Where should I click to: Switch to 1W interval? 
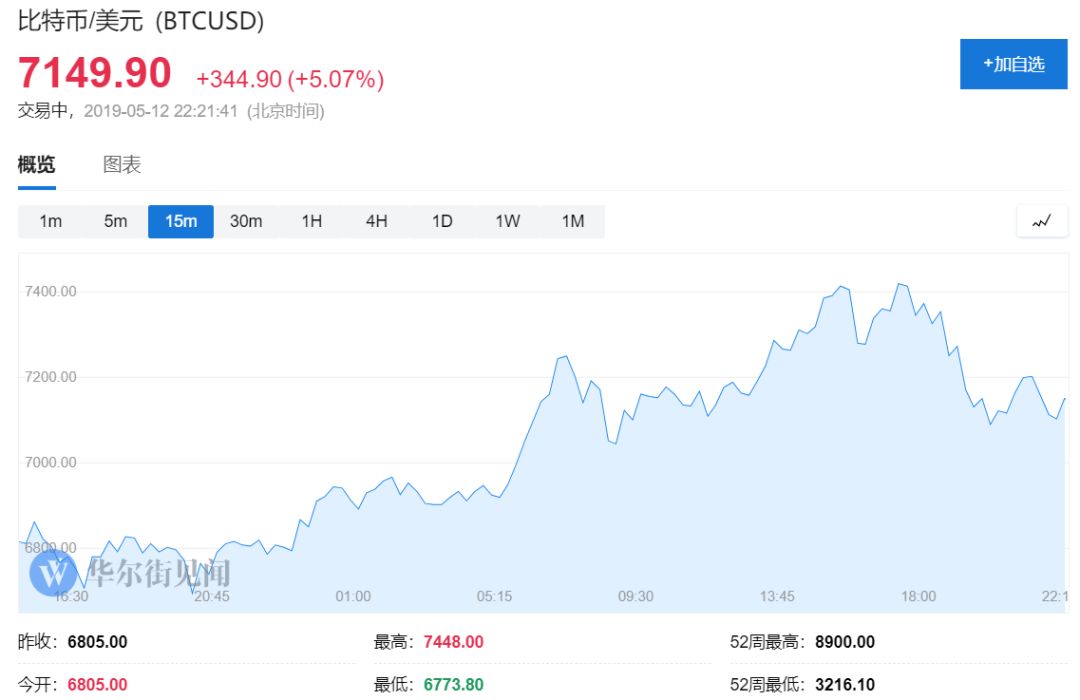click(x=507, y=221)
